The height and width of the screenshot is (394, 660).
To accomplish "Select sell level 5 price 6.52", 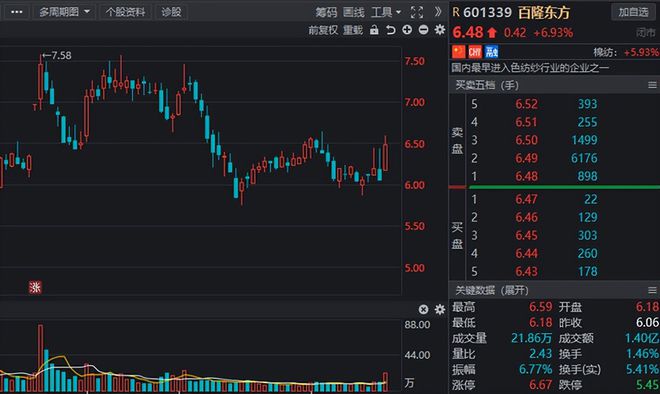I will click(526, 104).
